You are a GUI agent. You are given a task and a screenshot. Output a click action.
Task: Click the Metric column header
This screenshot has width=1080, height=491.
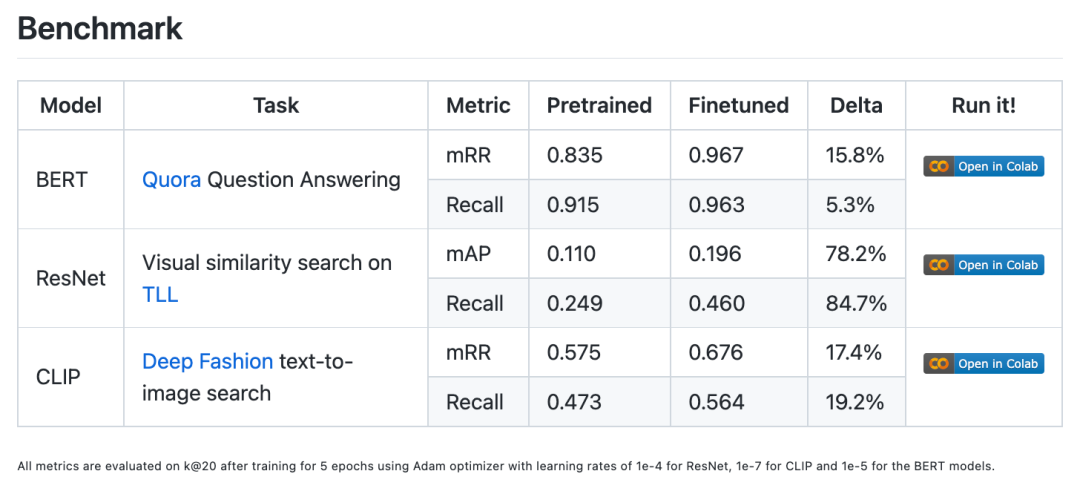coord(478,105)
